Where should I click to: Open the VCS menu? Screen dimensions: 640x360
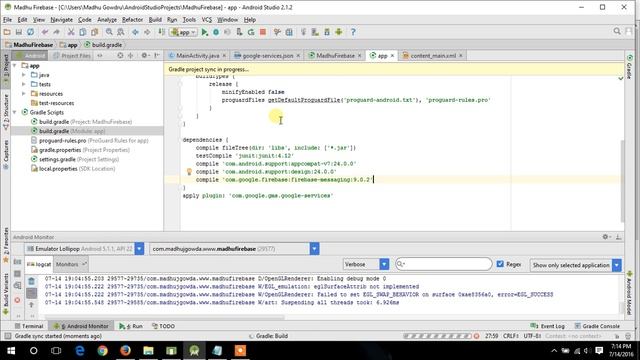tap(207, 20)
